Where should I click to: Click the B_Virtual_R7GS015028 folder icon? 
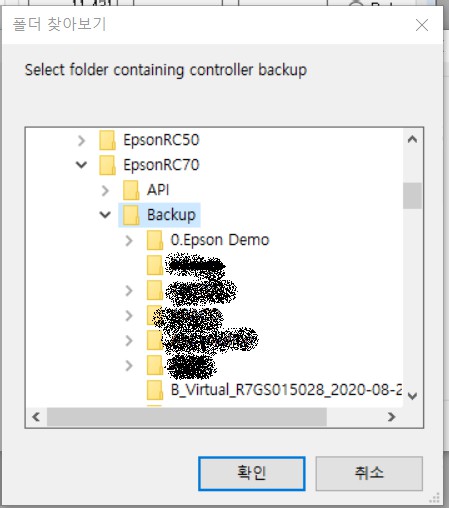[x=155, y=390]
